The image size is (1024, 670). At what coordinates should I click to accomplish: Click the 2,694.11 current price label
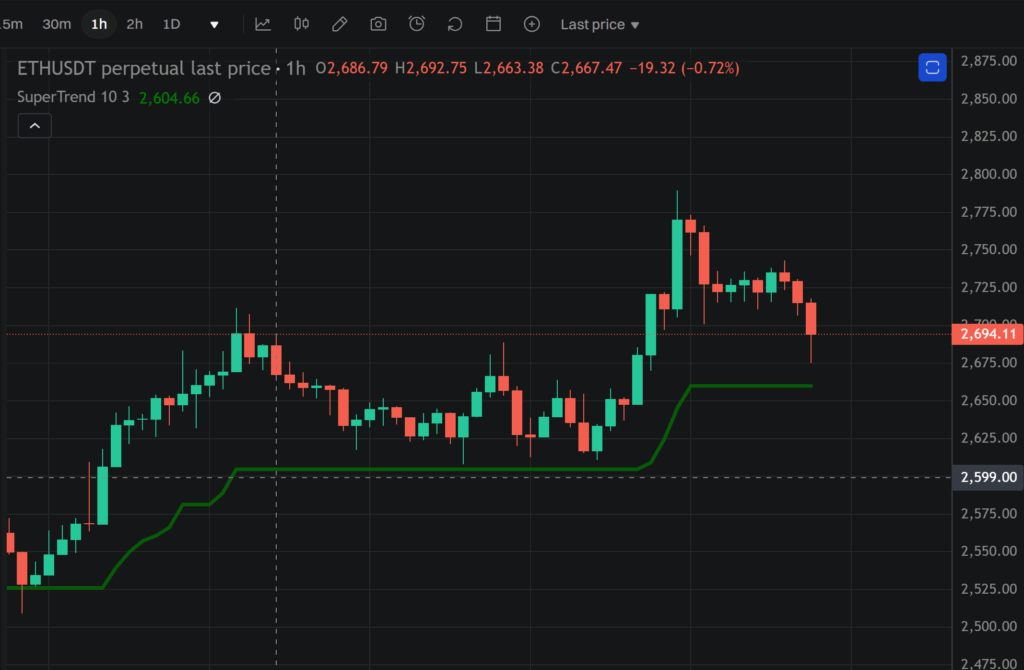click(988, 334)
